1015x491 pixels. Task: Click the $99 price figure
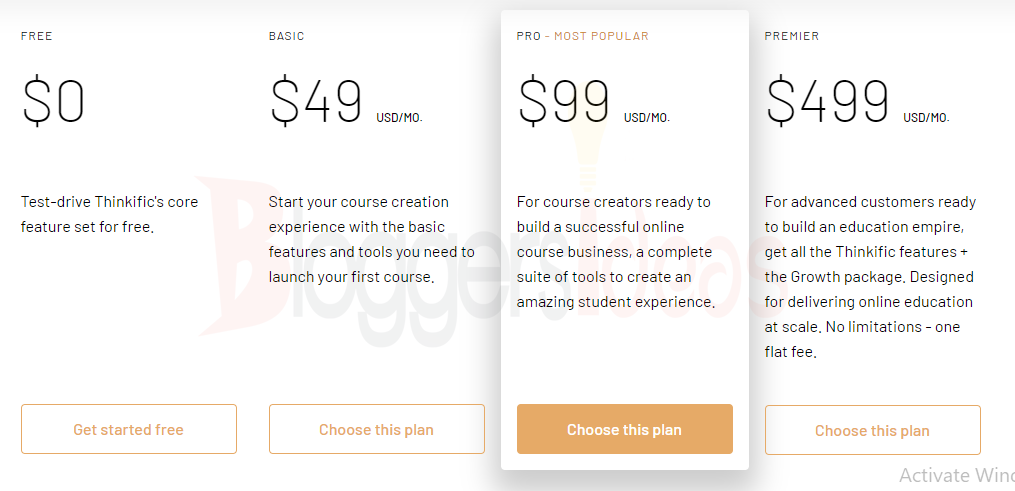coord(564,101)
